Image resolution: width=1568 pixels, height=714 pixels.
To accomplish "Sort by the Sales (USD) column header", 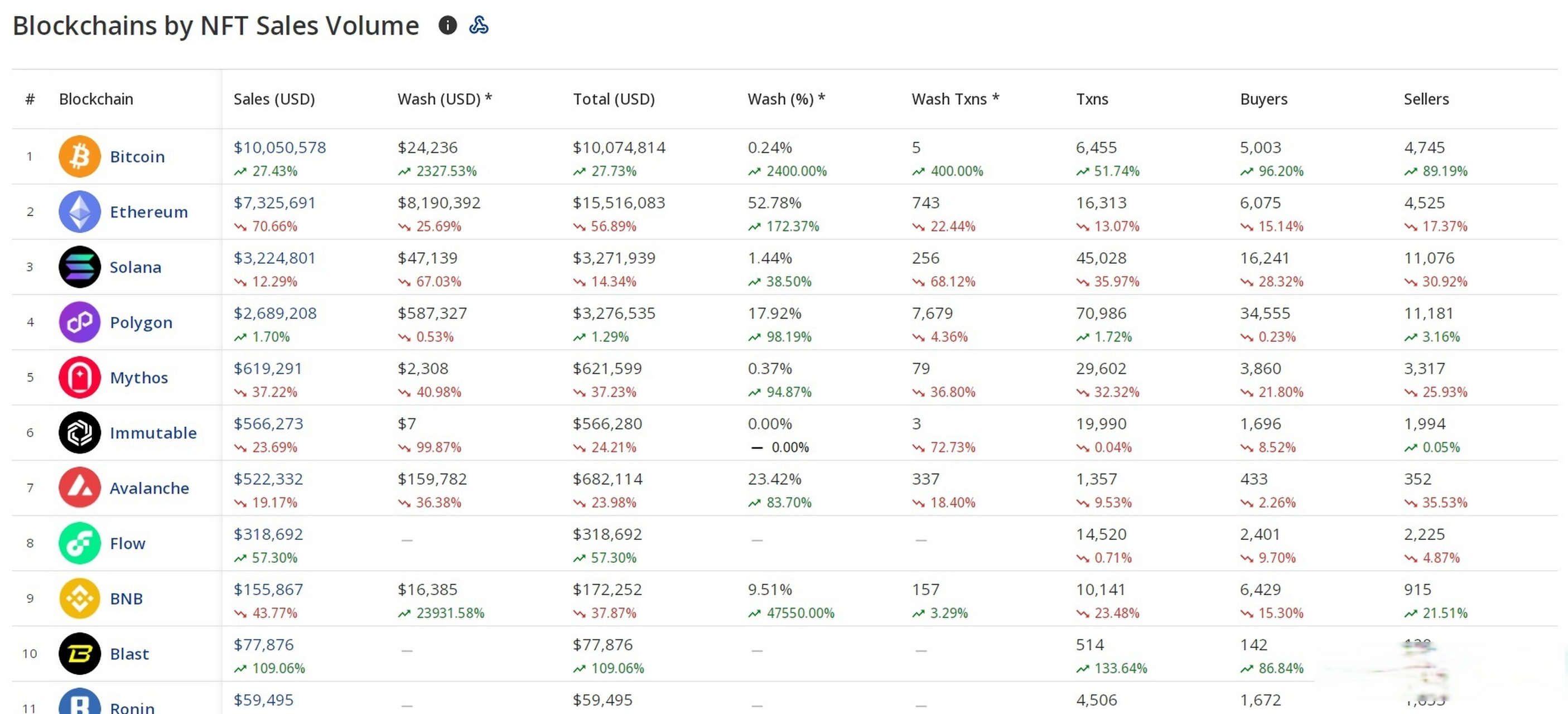I will 274,99.
